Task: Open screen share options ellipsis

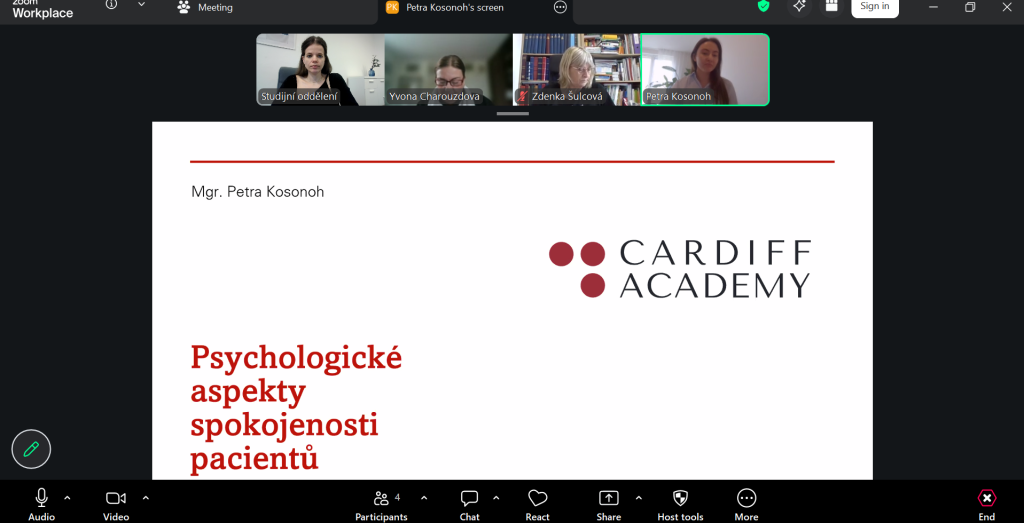Action: tap(560, 8)
